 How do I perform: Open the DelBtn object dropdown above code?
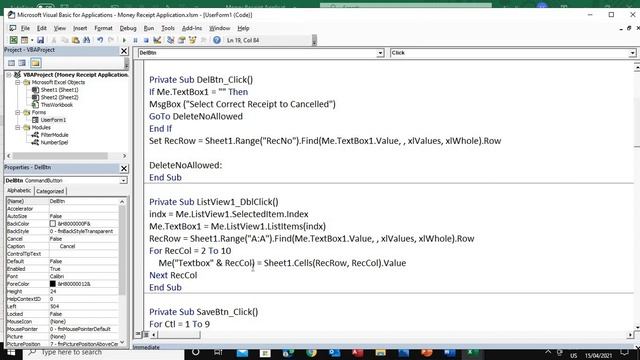[x=380, y=53]
